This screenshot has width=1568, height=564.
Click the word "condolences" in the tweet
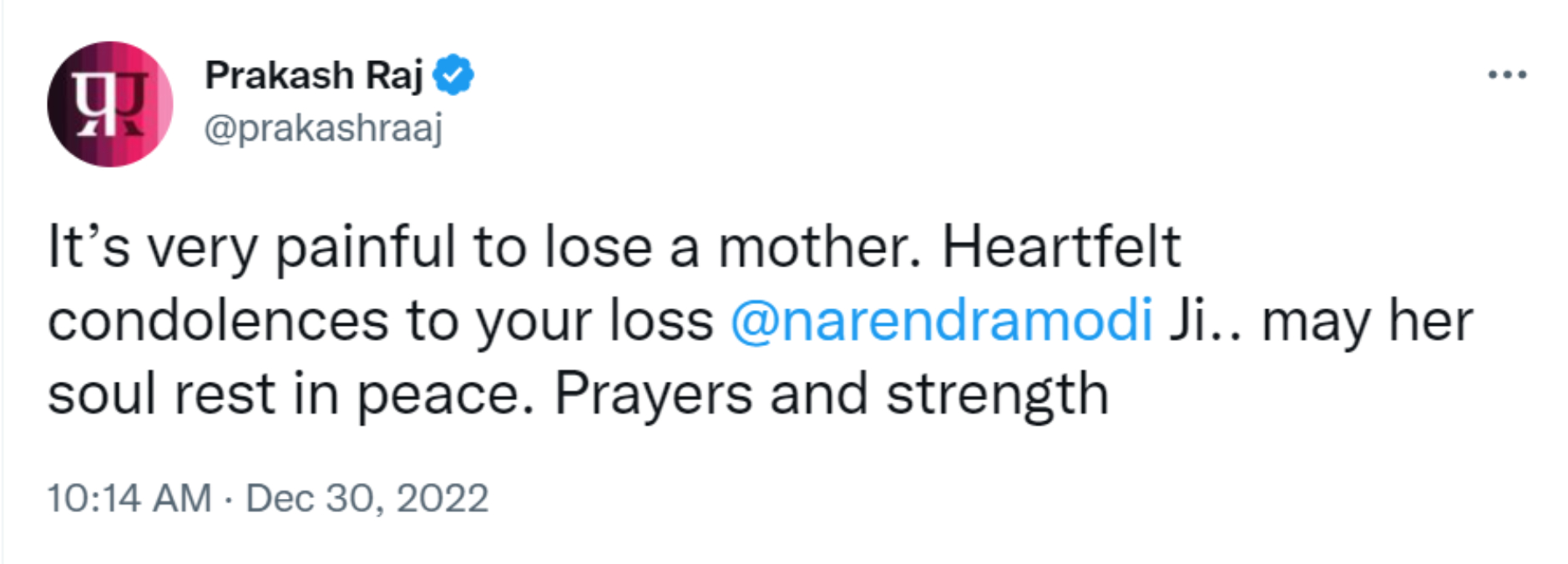218,320
